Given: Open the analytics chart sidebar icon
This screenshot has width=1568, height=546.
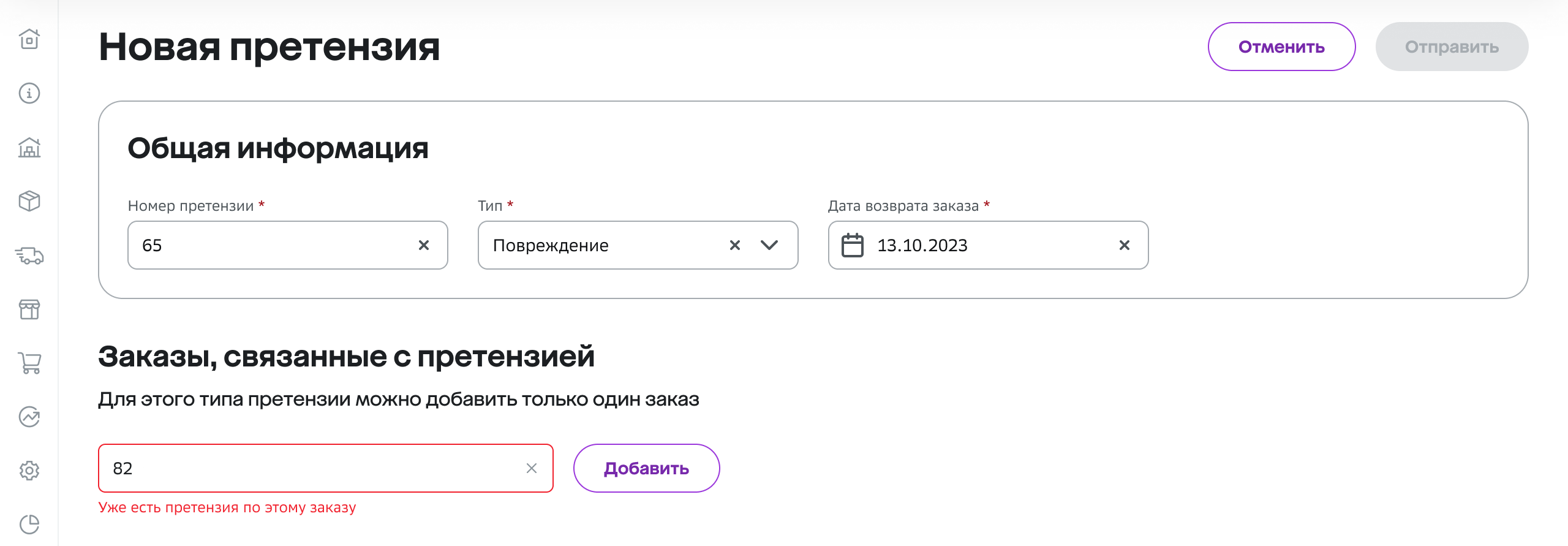Looking at the screenshot, I should [29, 417].
